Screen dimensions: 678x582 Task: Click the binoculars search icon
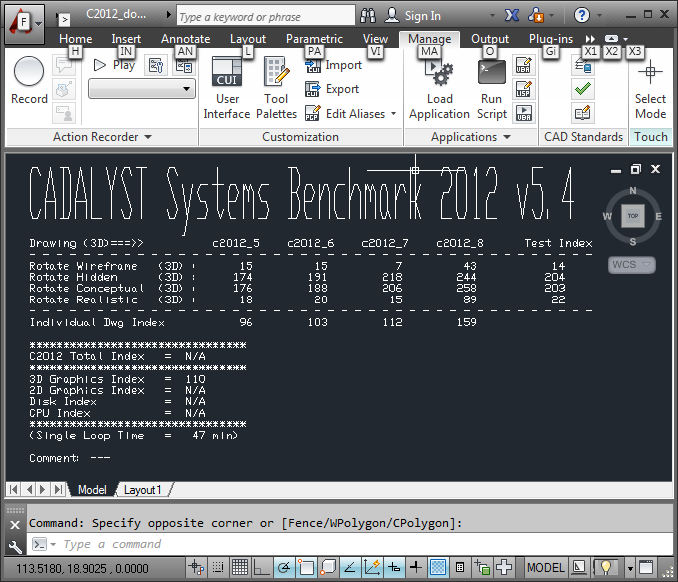(x=368, y=16)
